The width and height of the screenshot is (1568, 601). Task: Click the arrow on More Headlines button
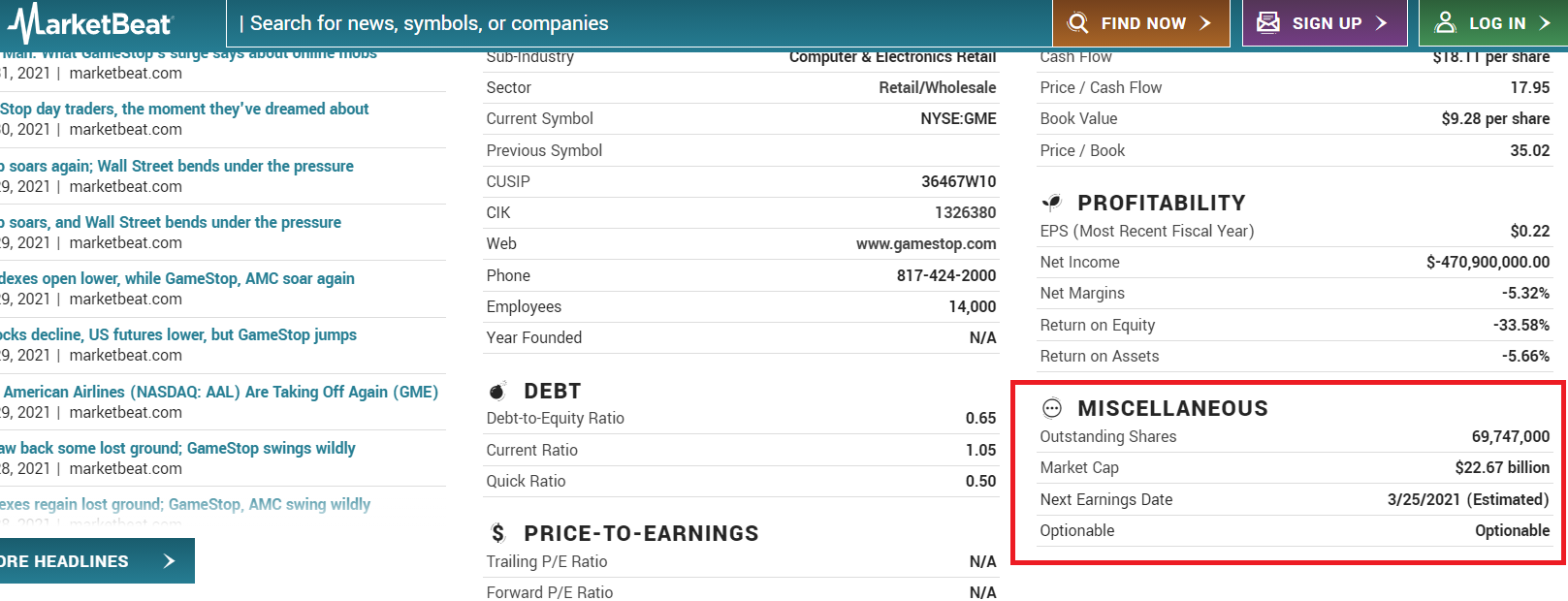click(169, 561)
